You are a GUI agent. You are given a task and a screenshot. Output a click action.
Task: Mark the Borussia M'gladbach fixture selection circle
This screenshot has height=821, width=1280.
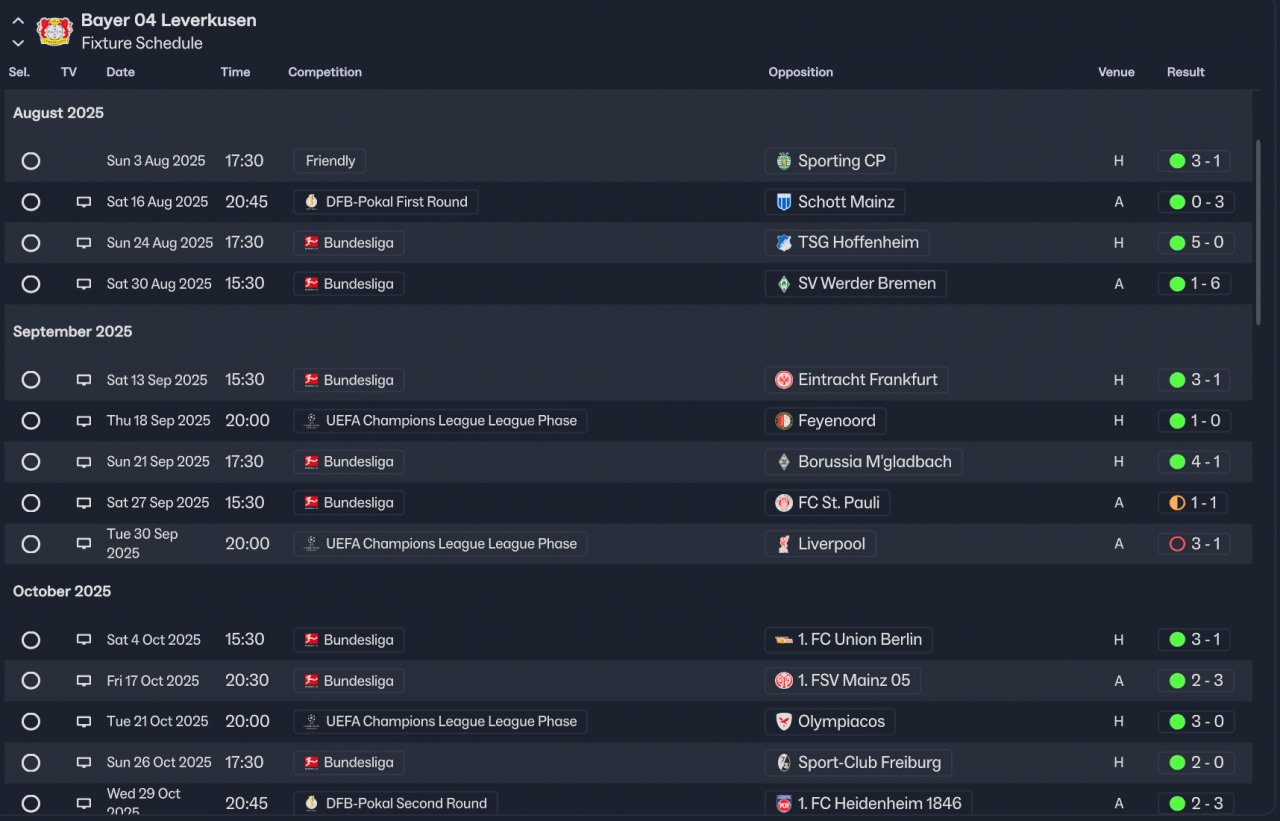tap(31, 462)
